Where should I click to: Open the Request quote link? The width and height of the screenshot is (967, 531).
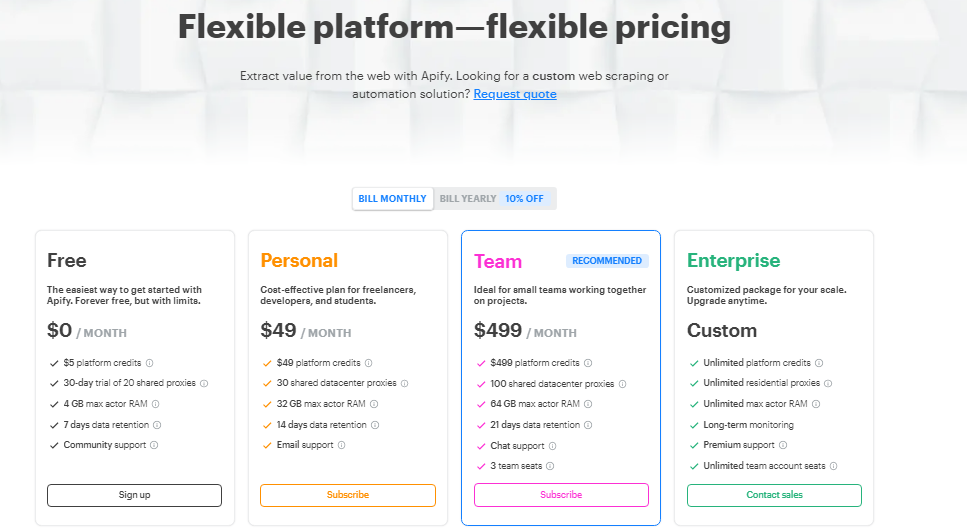515,94
